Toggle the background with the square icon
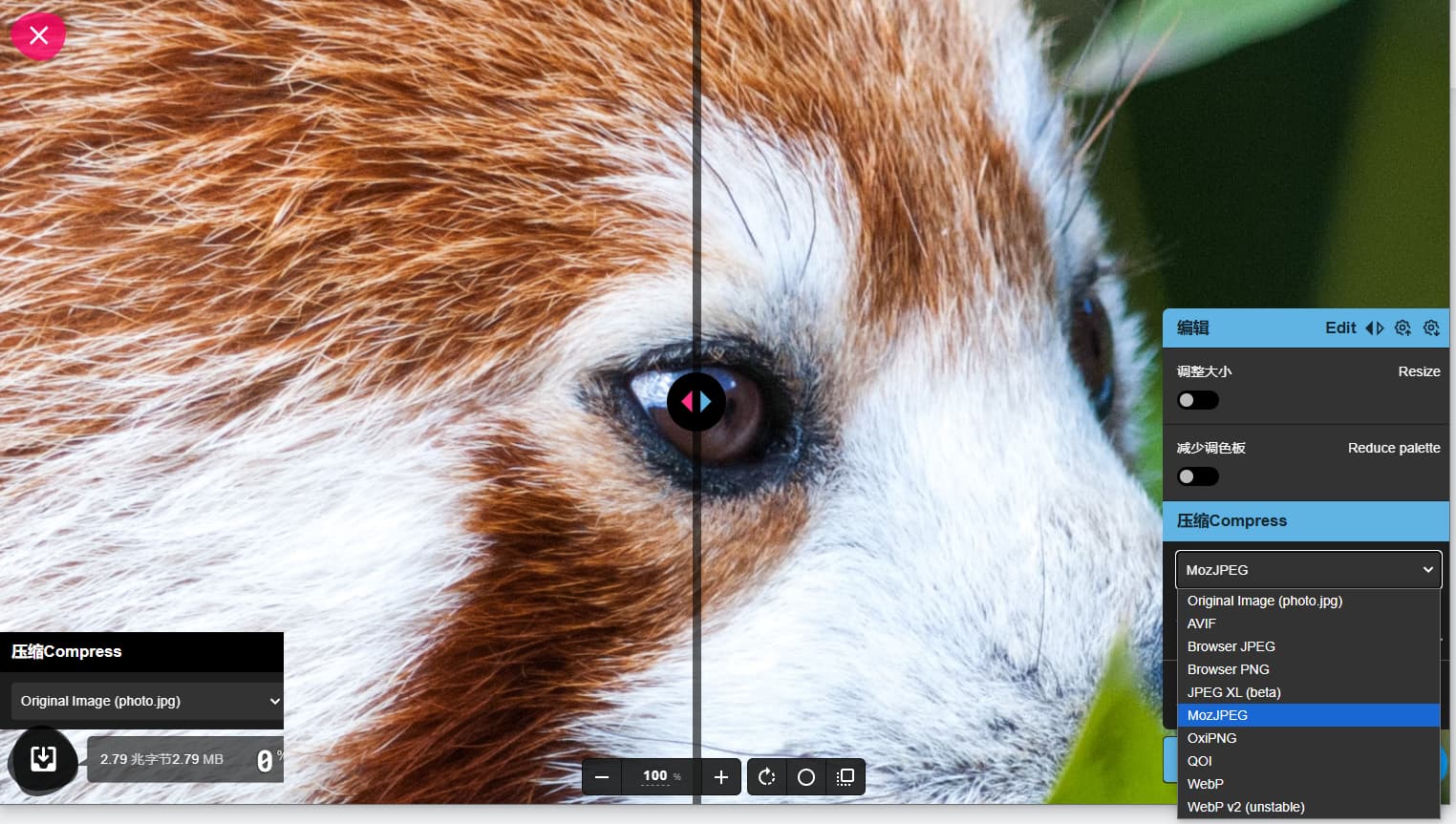The width and height of the screenshot is (1456, 824). [x=846, y=777]
